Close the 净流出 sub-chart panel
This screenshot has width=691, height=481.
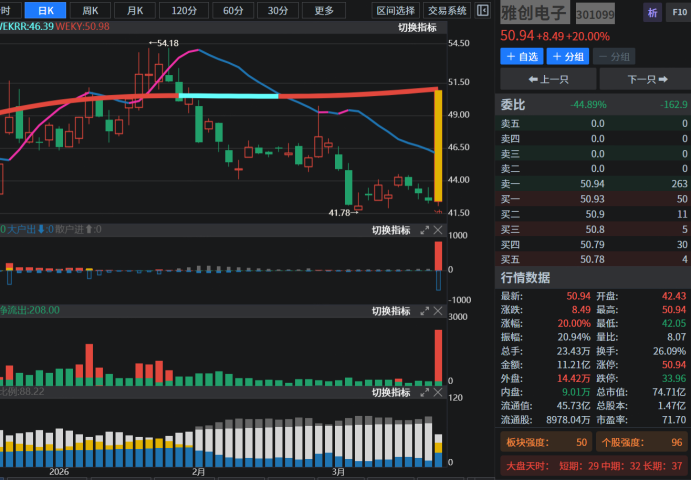pyautogui.click(x=438, y=311)
